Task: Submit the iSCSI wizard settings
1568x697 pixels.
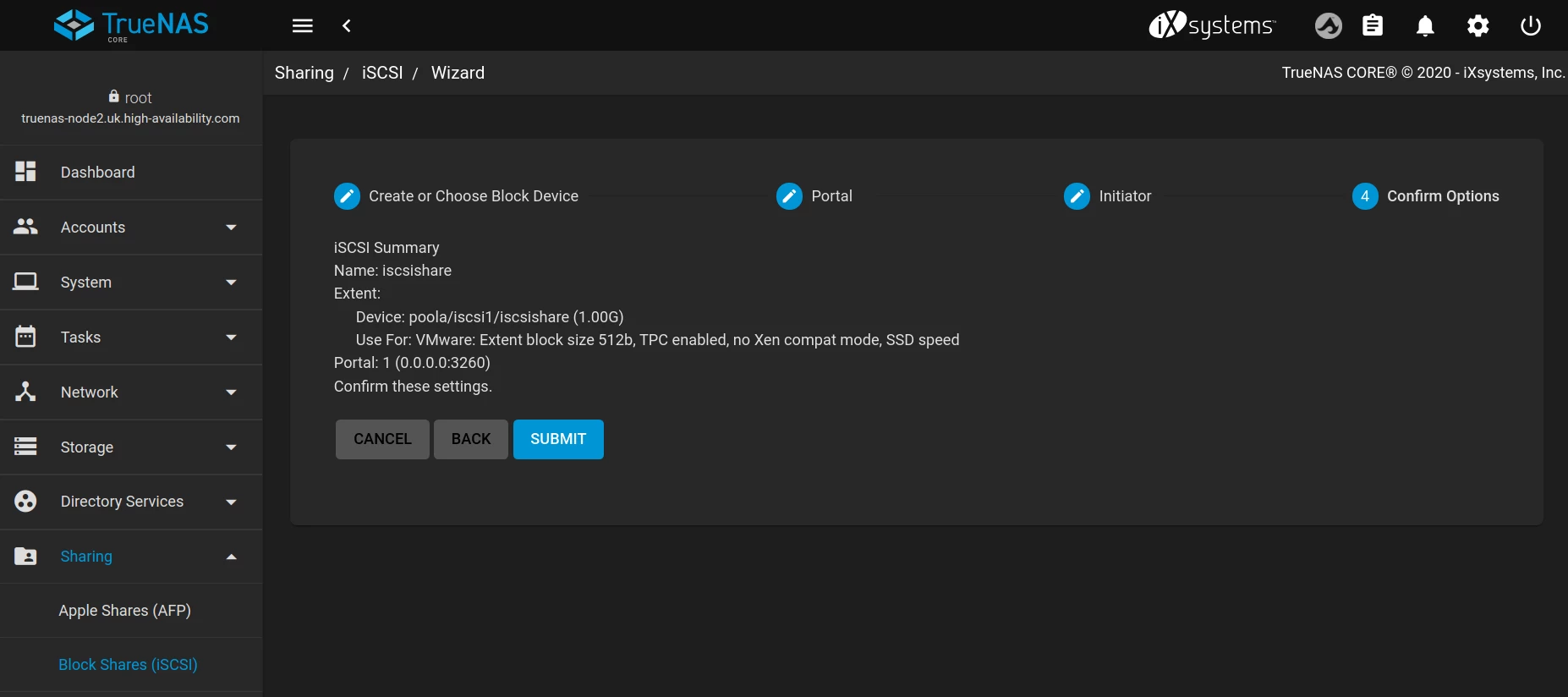Action: 558,439
